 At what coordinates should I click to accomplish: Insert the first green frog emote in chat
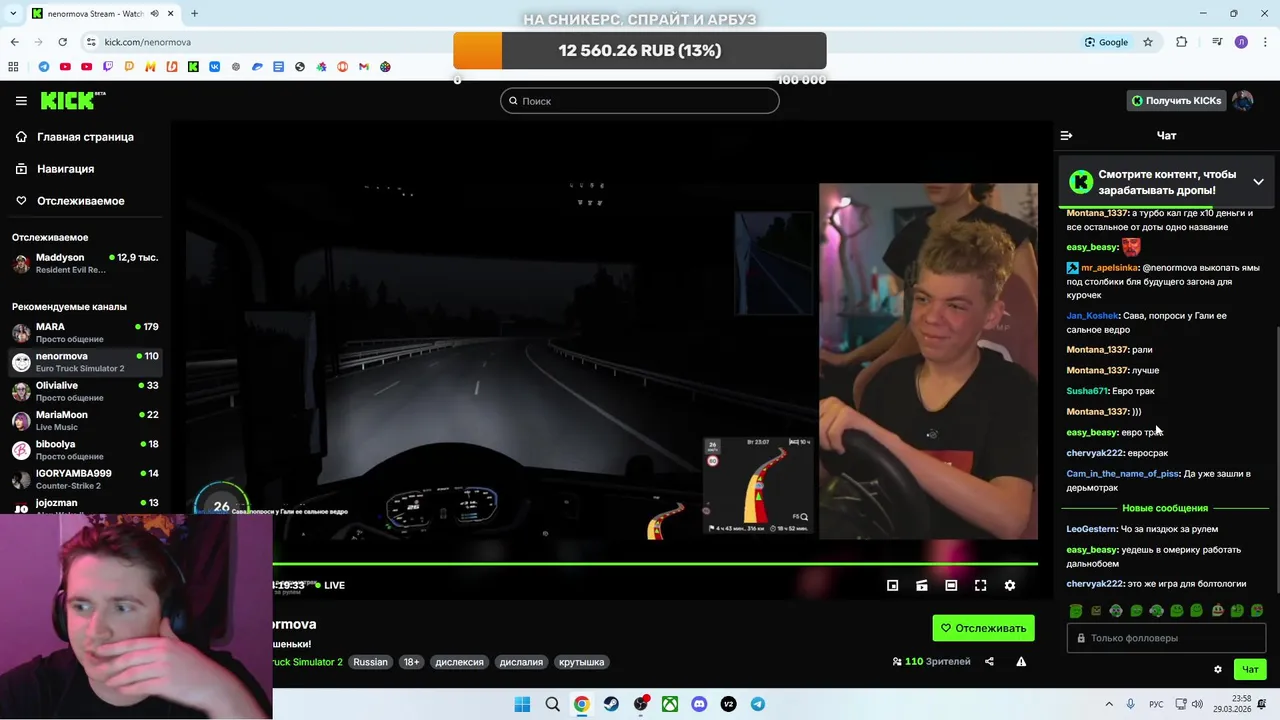(x=1076, y=610)
